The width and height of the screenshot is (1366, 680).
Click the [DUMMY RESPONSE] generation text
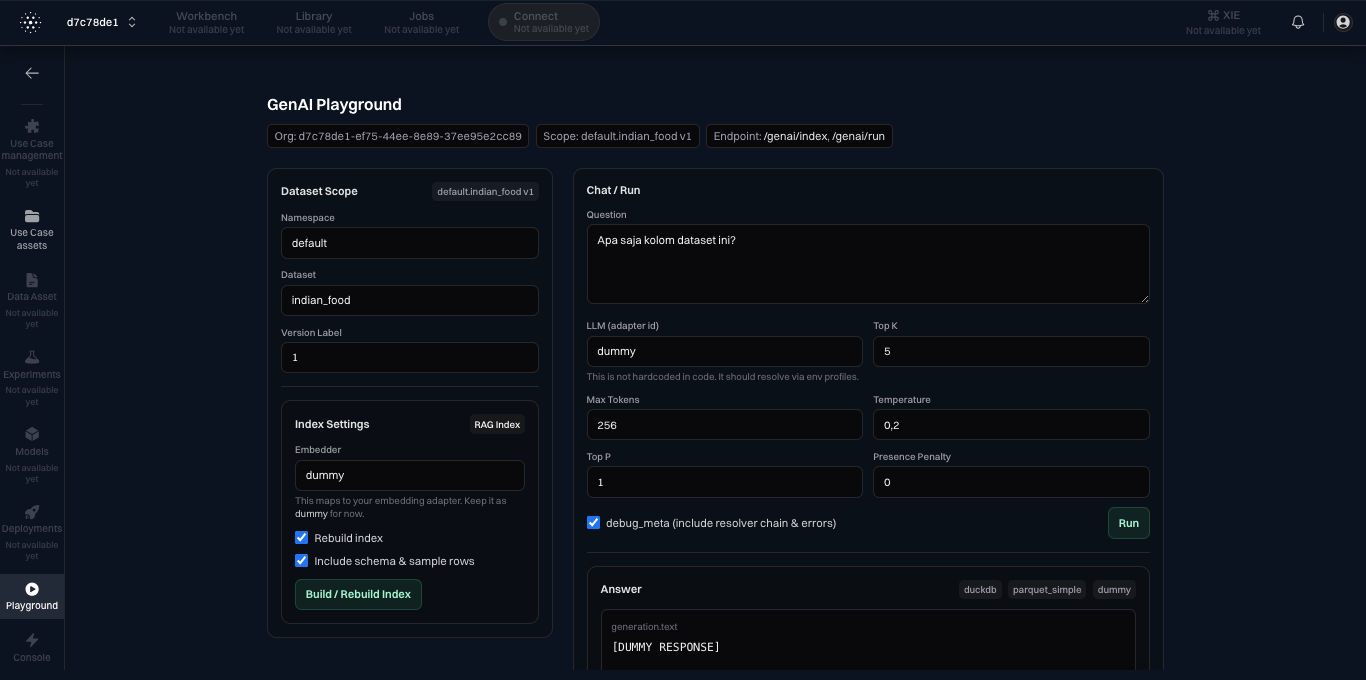[x=666, y=647]
